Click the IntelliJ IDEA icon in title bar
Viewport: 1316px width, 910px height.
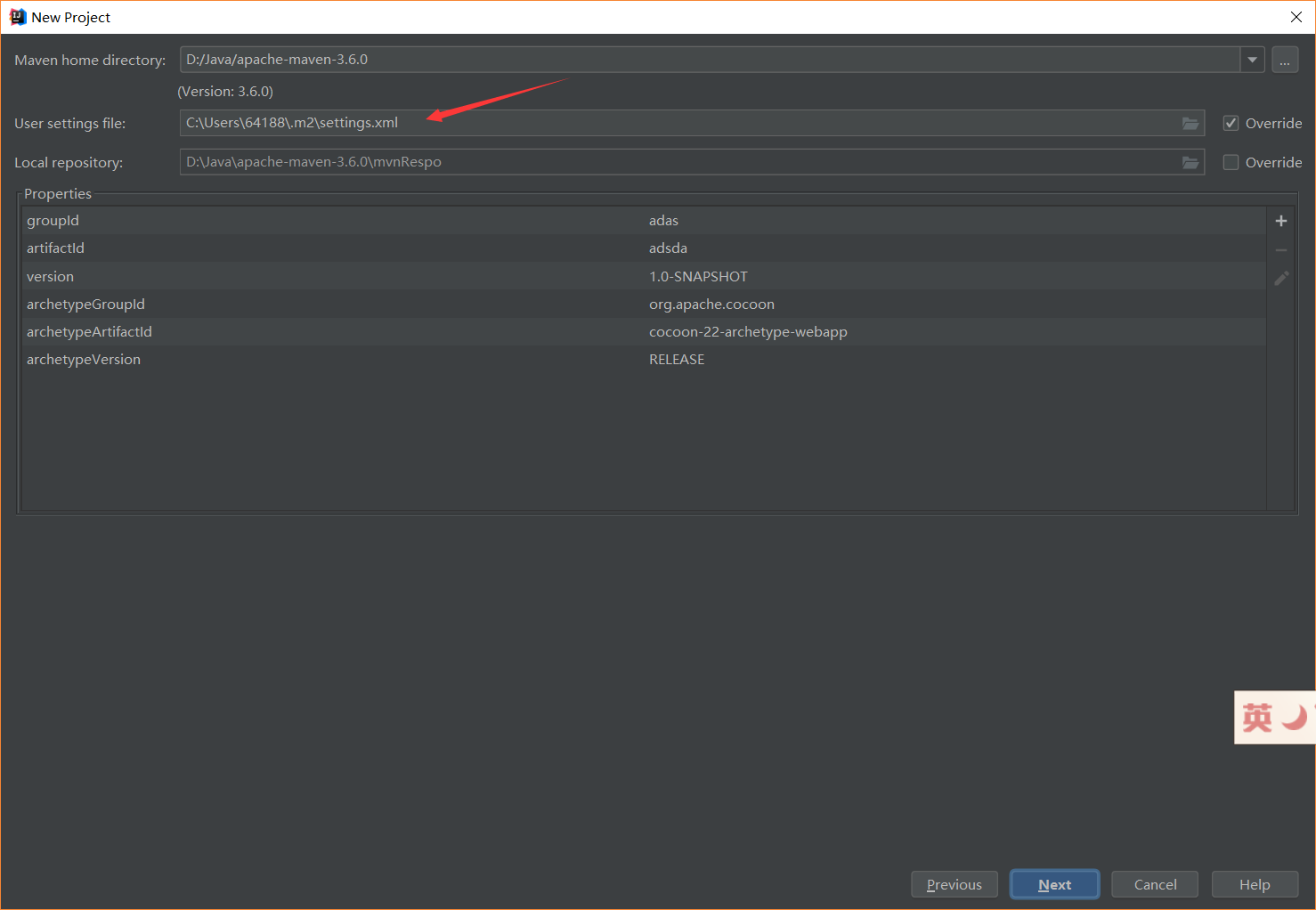click(17, 17)
